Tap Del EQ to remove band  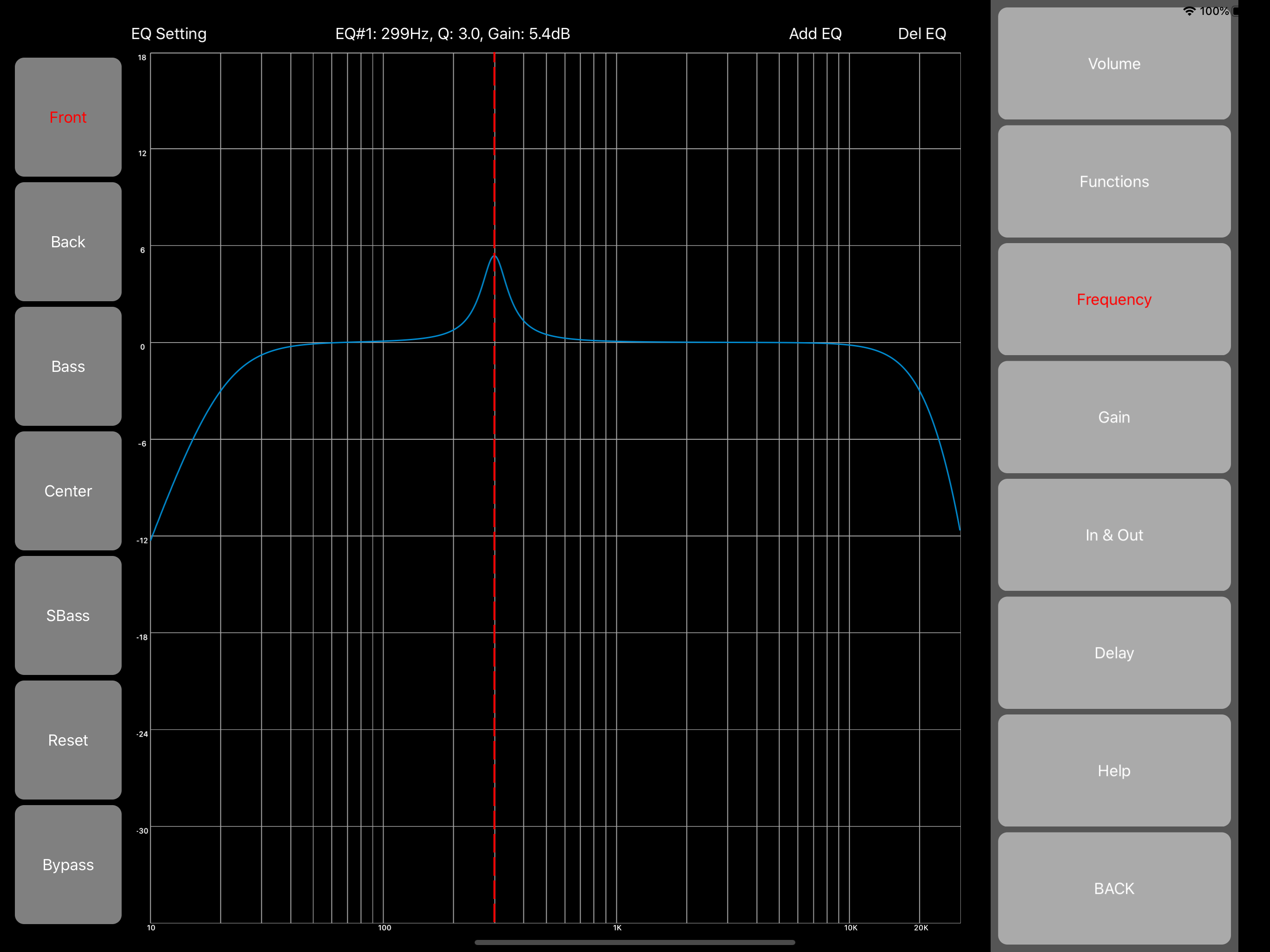(x=921, y=34)
